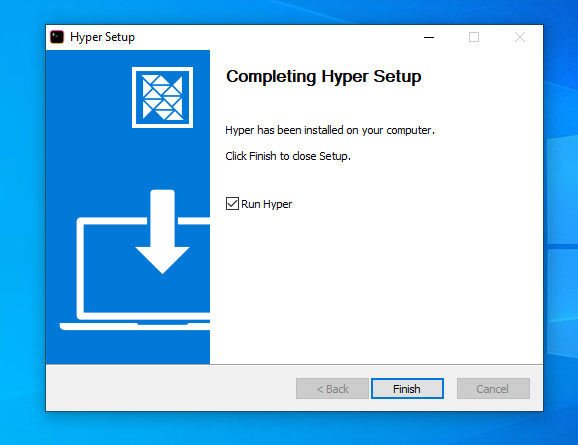The image size is (578, 445).
Task: Minimize the Hyper Setup window
Action: (x=429, y=37)
